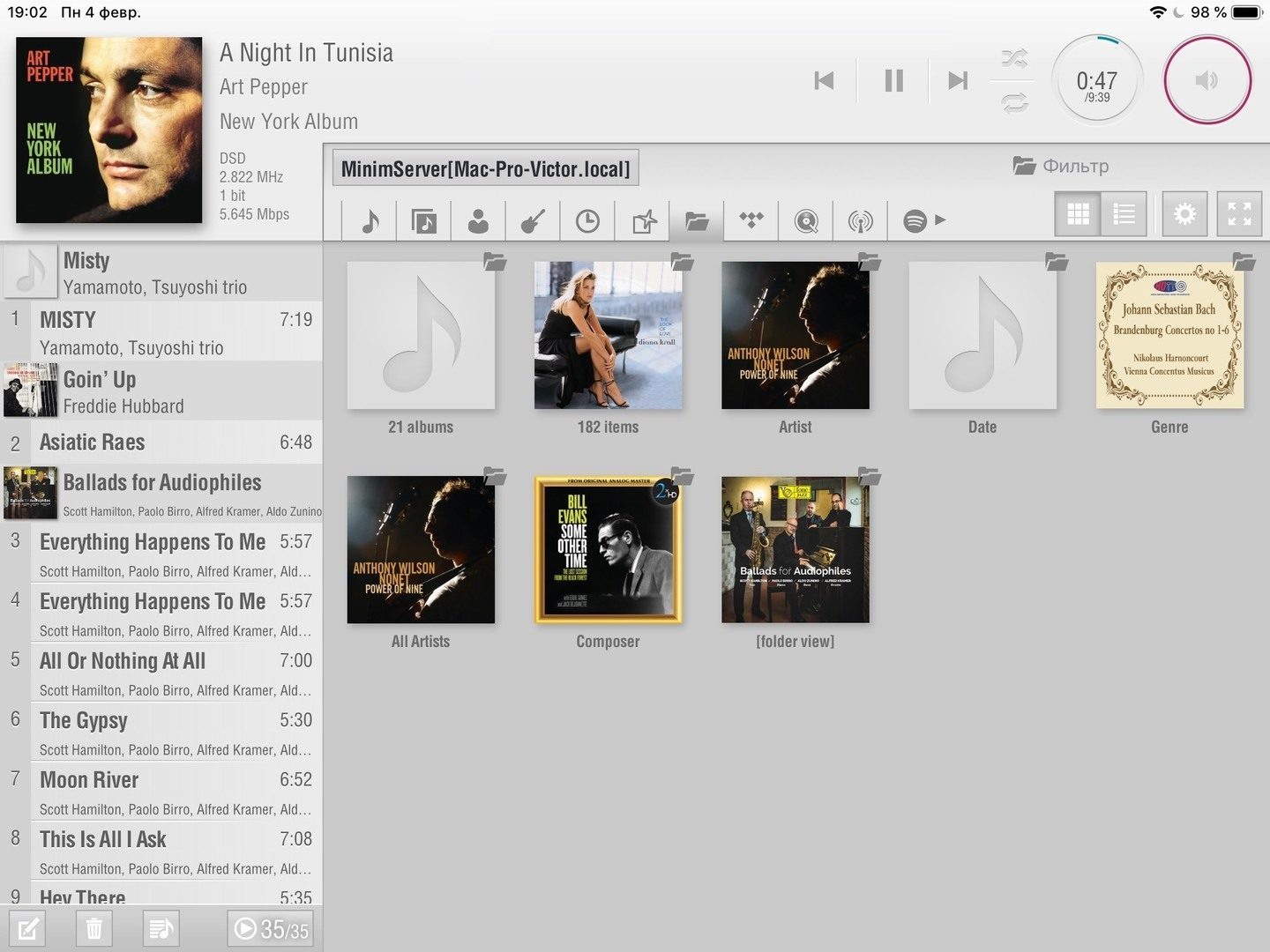Click the circular volume control
Viewport: 1270px width, 952px height.
1206,81
